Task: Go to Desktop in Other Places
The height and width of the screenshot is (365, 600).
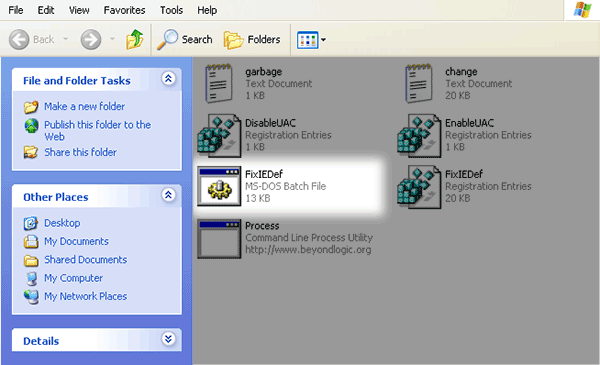Action: click(62, 223)
